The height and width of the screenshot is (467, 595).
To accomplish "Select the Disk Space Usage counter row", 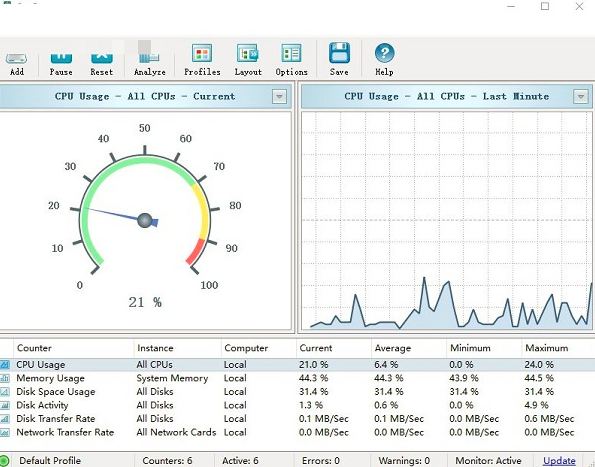I will (x=298, y=392).
